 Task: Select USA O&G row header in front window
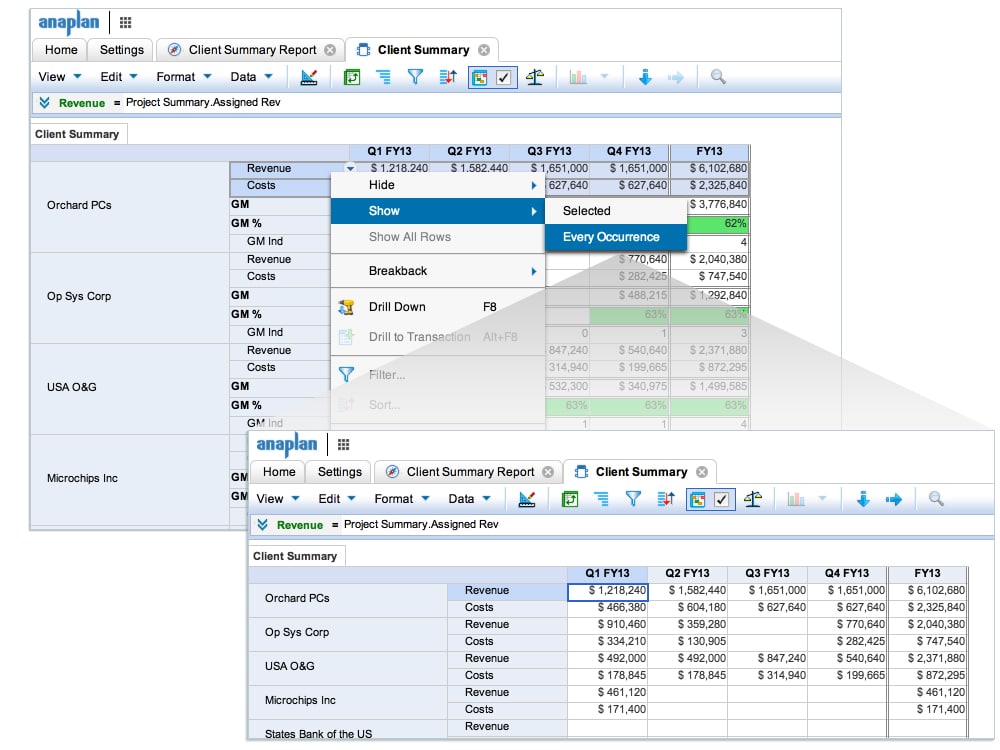pos(348,667)
